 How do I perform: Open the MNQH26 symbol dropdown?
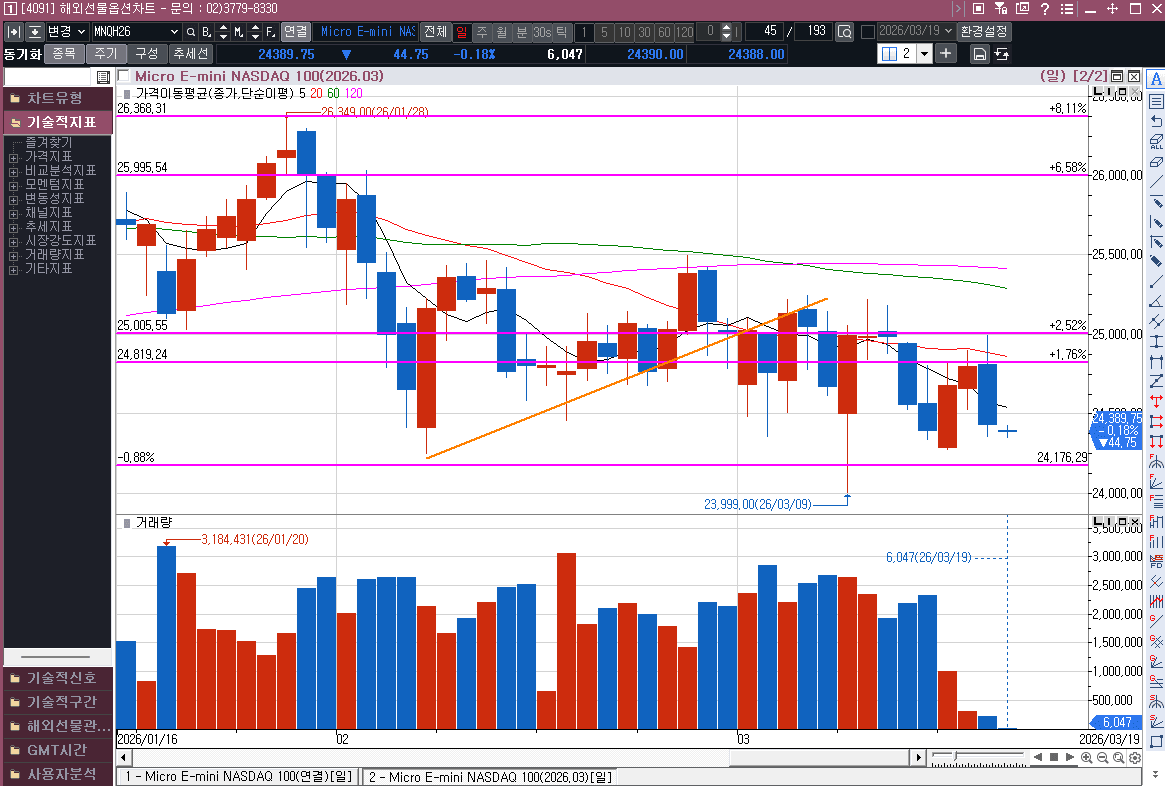pyautogui.click(x=175, y=32)
